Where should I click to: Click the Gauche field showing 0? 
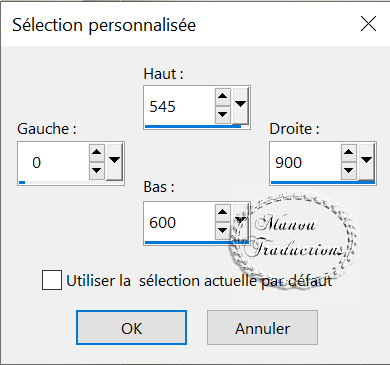pos(54,162)
